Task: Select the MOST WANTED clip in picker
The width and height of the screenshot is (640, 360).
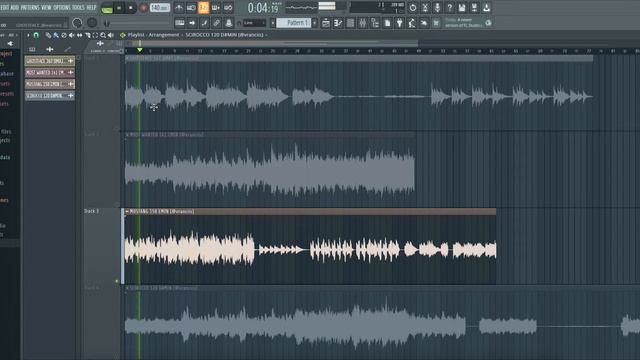Action: click(x=49, y=73)
